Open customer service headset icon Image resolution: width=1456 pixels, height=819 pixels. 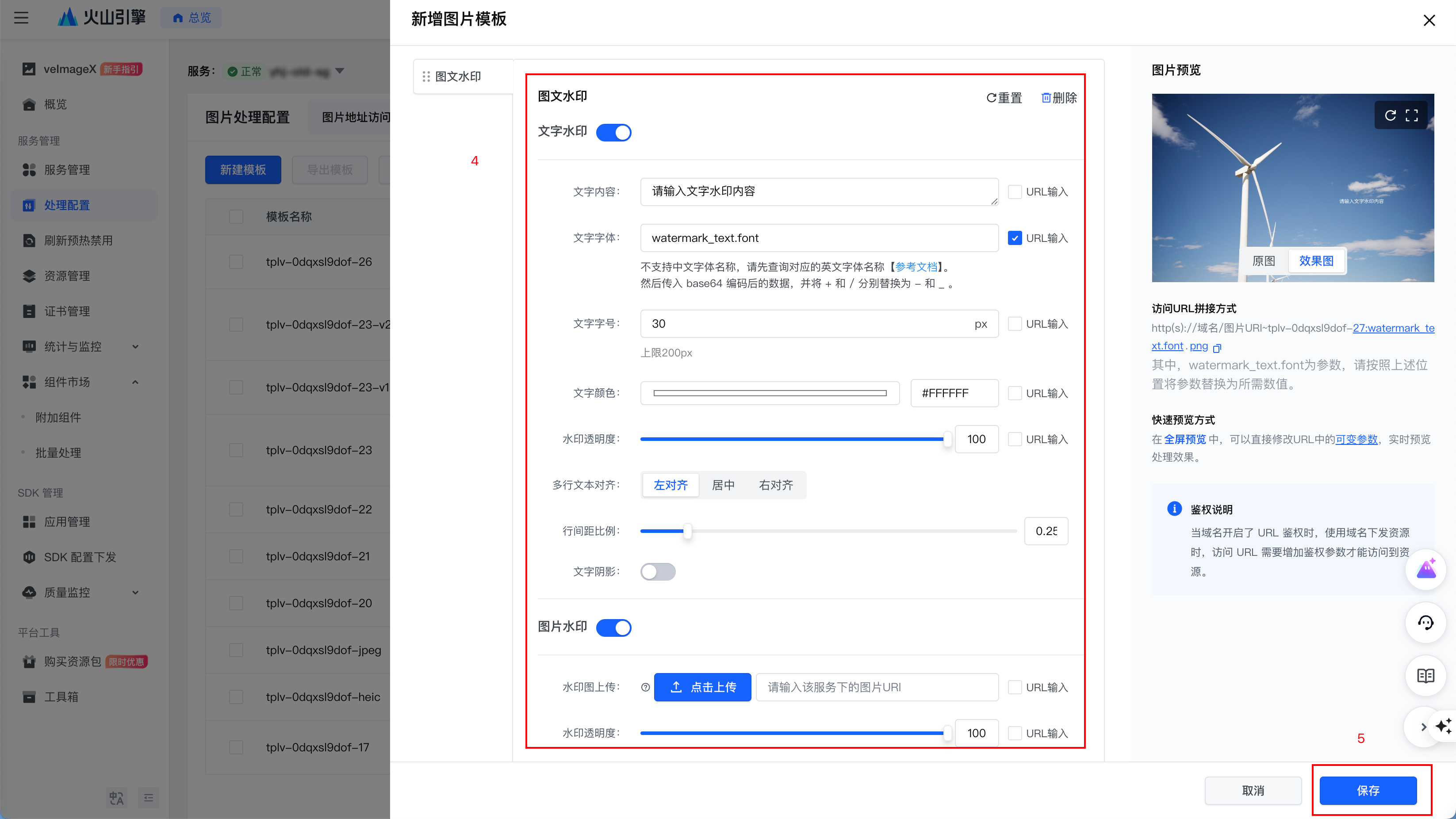tap(1425, 622)
